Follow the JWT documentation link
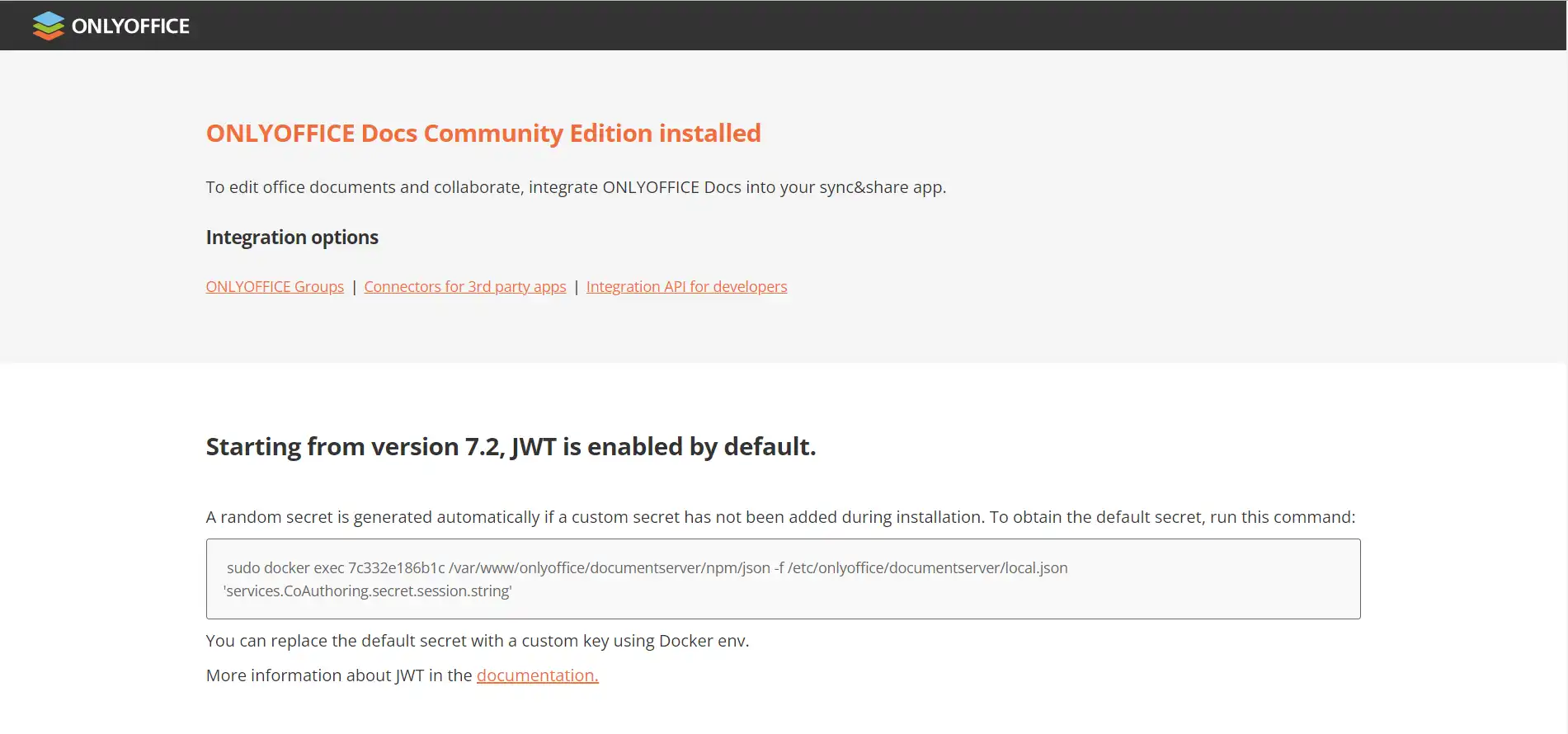Viewport: 1568px width, 734px height. click(x=538, y=675)
